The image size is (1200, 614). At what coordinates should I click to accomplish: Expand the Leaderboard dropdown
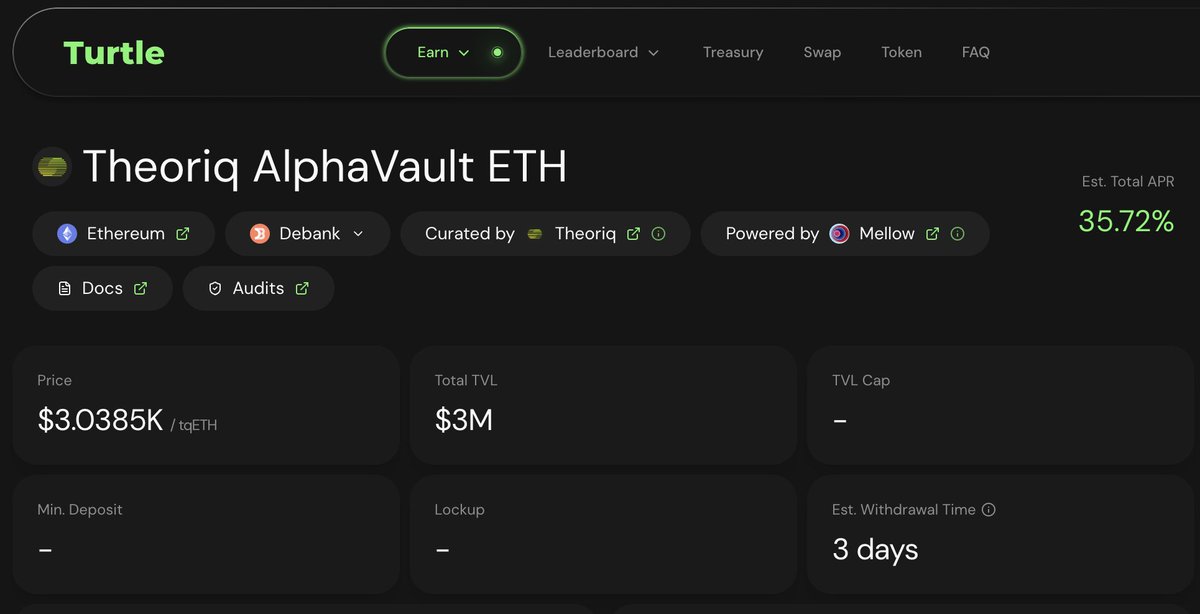603,53
